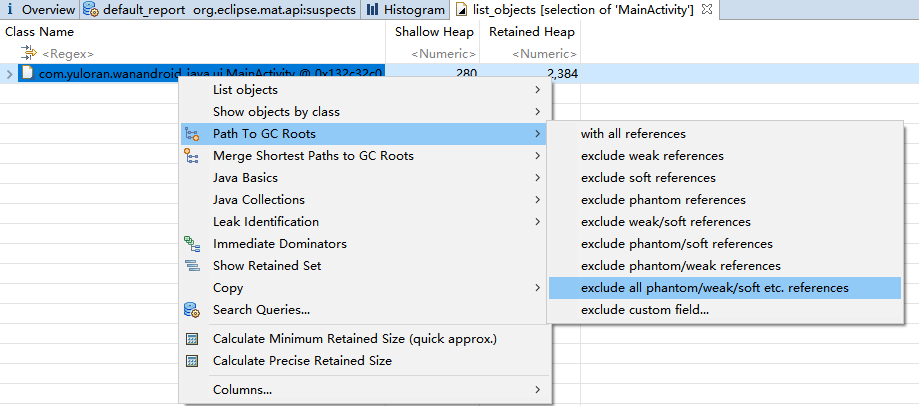Click the Histogram tab icon
The width and height of the screenshot is (919, 406).
(372, 10)
